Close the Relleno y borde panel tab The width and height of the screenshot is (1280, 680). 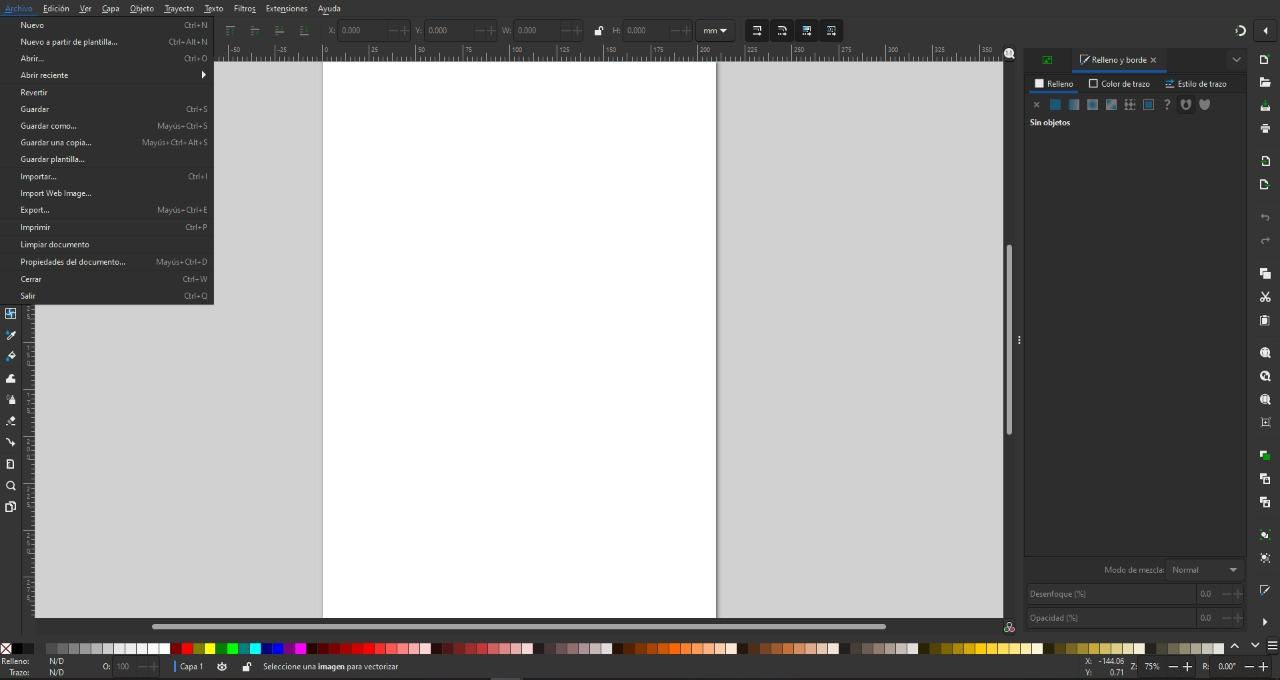[1153, 60]
